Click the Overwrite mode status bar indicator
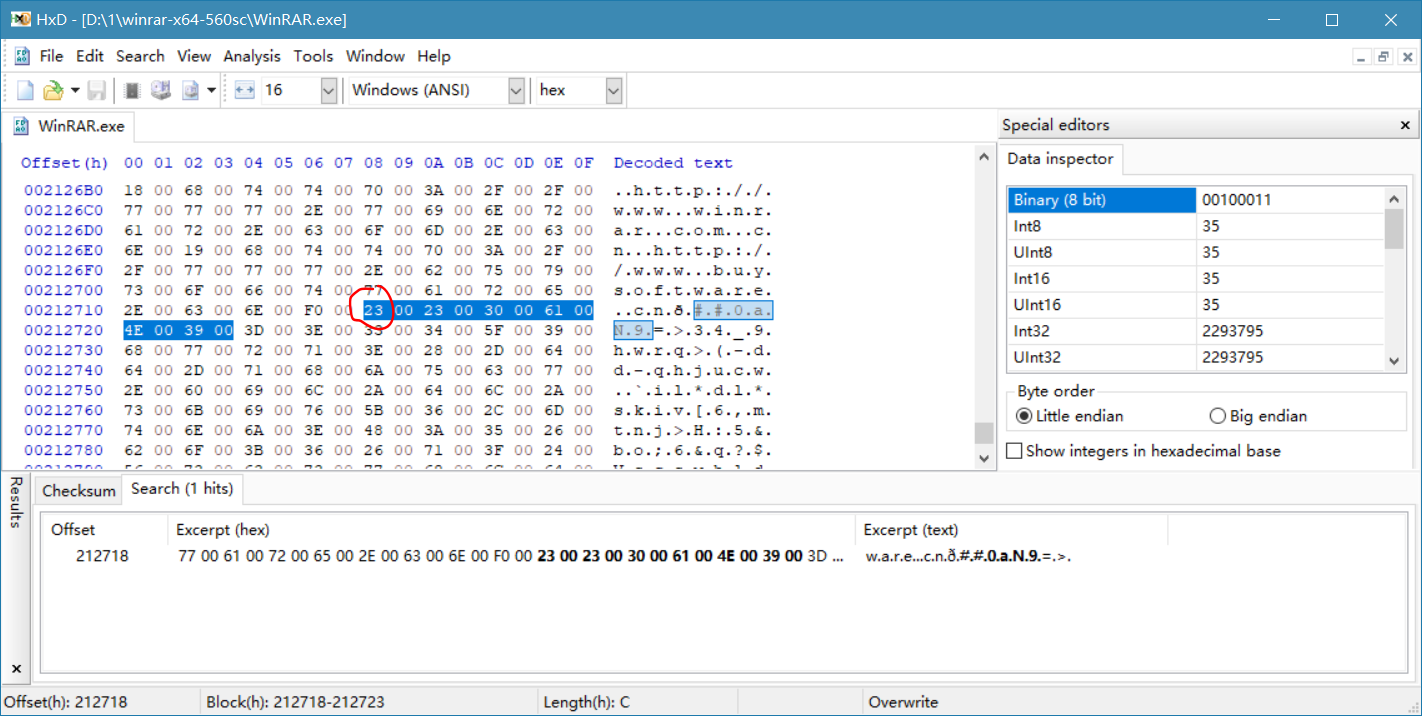The image size is (1422, 716). pyautogui.click(x=903, y=702)
